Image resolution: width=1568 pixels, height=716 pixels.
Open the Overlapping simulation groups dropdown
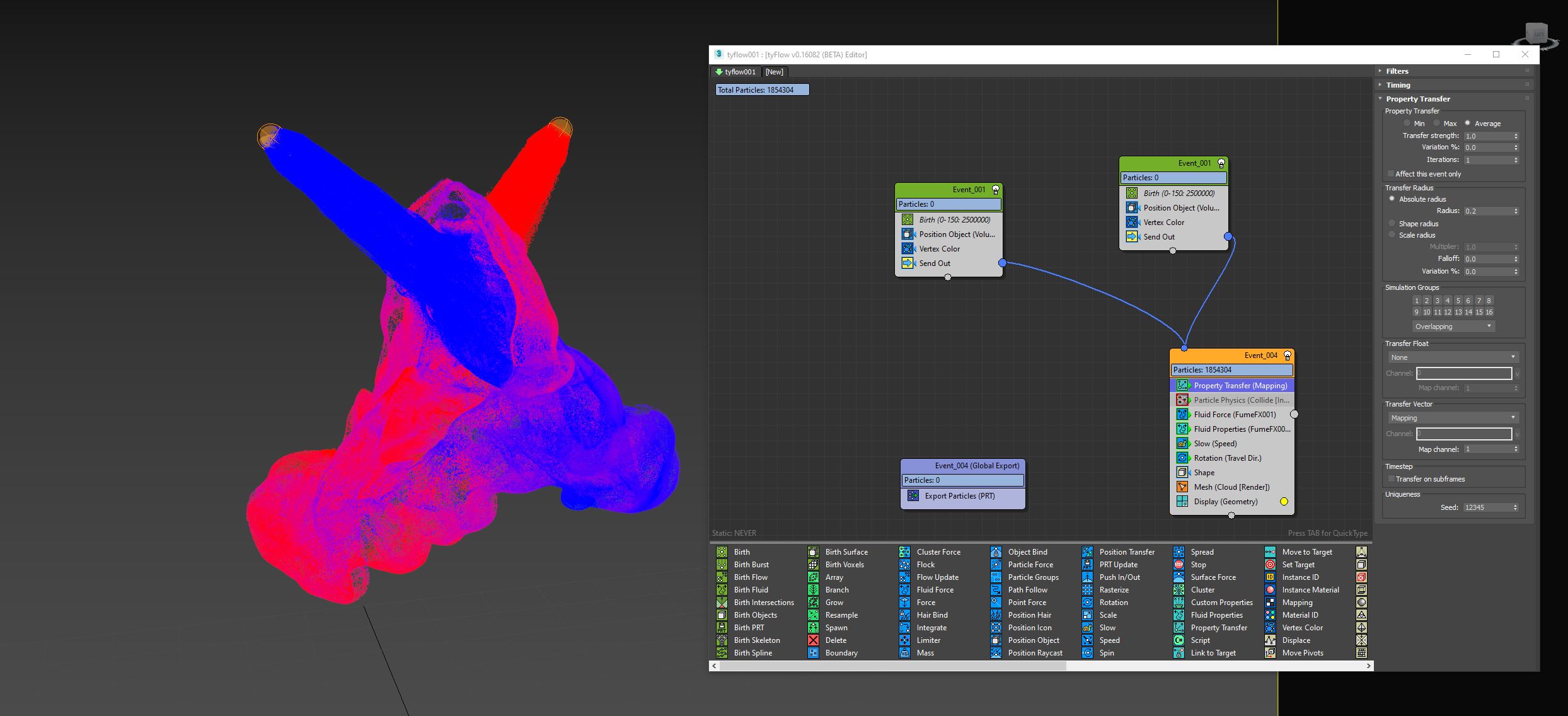click(1452, 326)
